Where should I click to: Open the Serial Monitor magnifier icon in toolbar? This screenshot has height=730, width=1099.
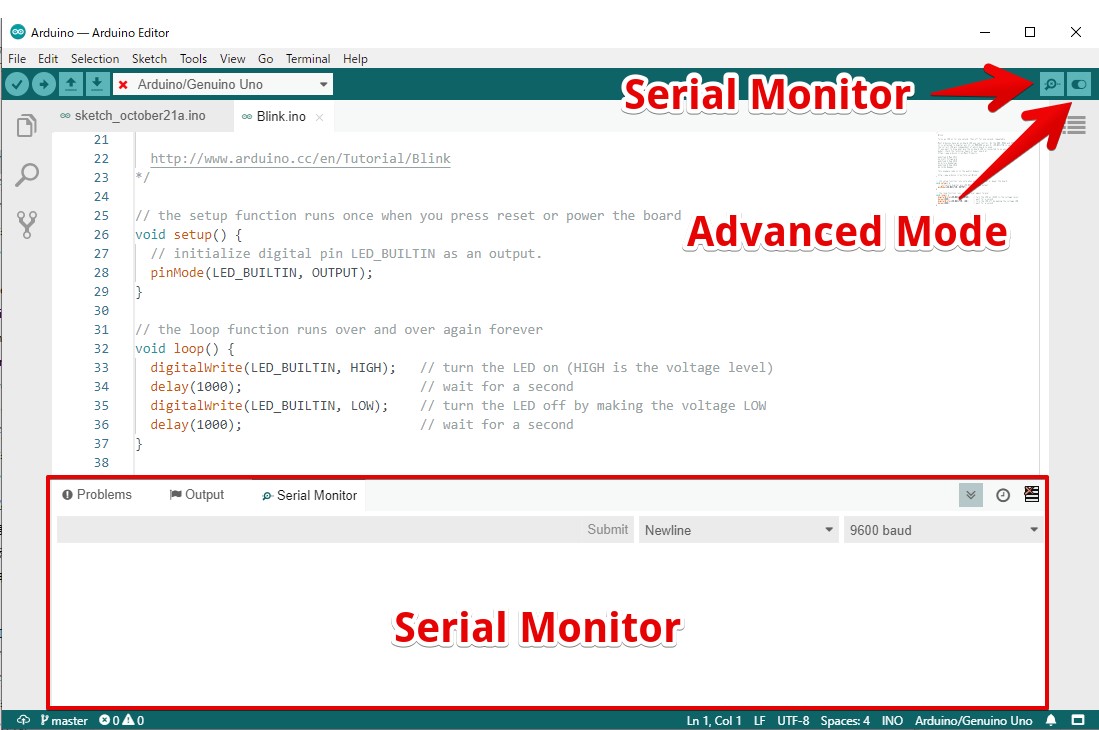tap(1051, 85)
